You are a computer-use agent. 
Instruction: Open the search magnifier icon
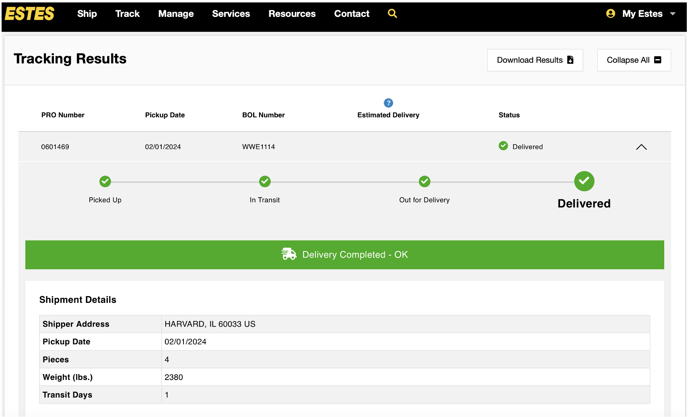(x=392, y=14)
